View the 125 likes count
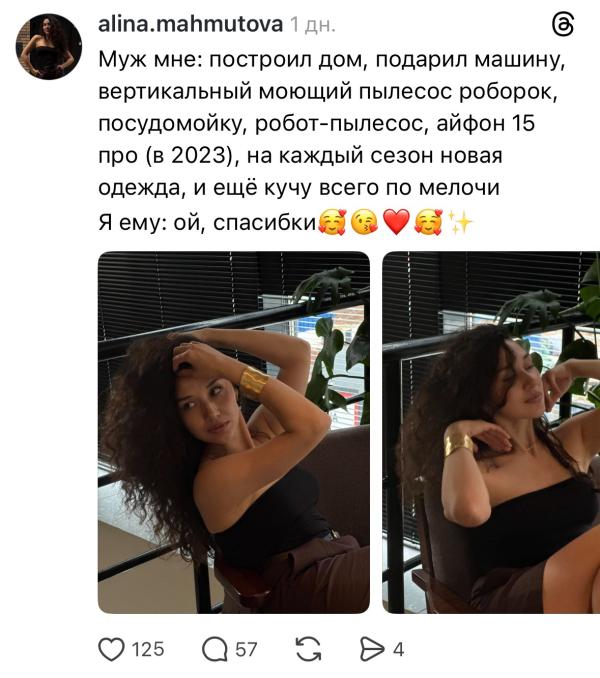This screenshot has width=600, height=678. pos(148,649)
